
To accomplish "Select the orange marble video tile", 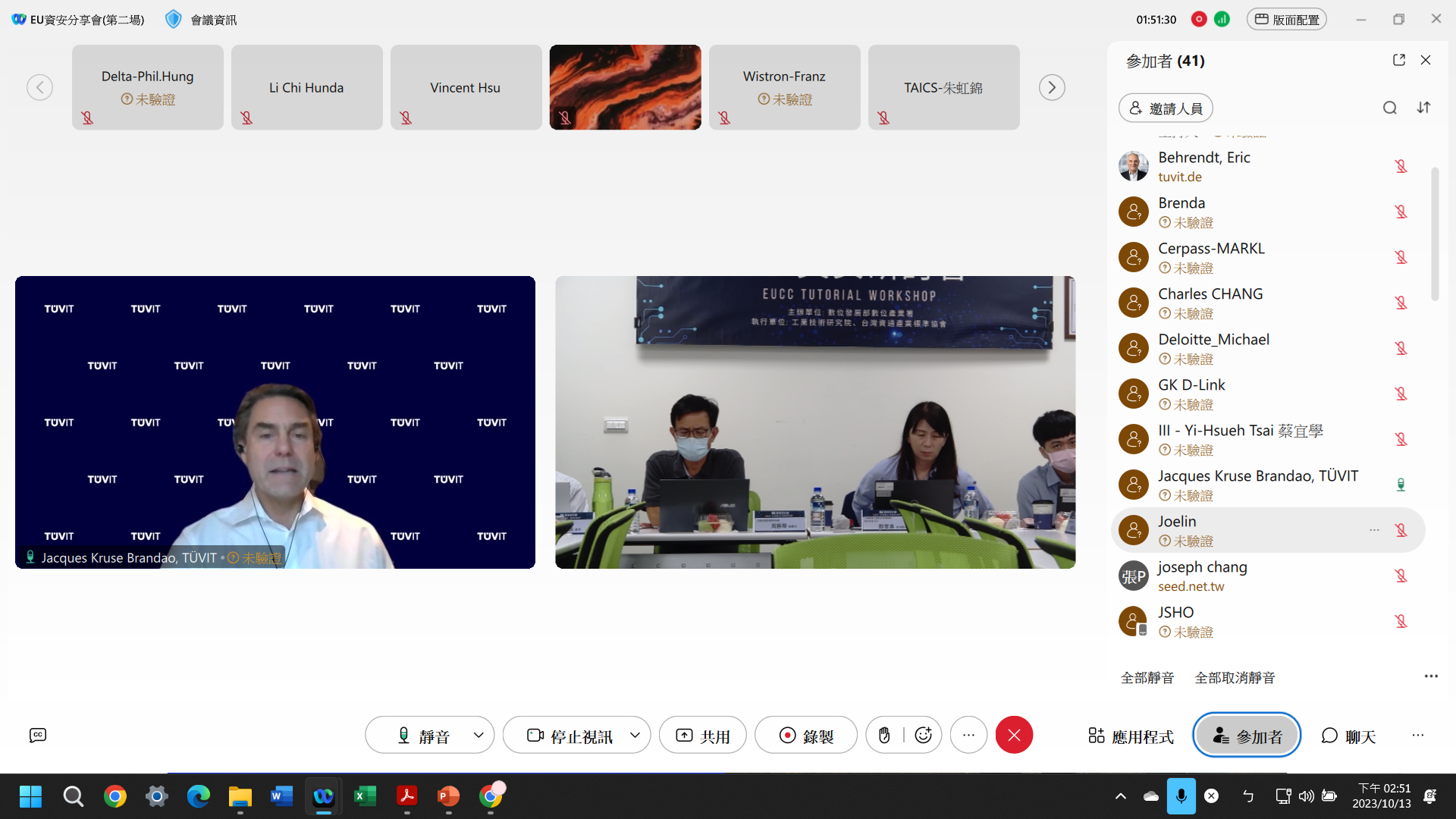I will pyautogui.click(x=626, y=87).
